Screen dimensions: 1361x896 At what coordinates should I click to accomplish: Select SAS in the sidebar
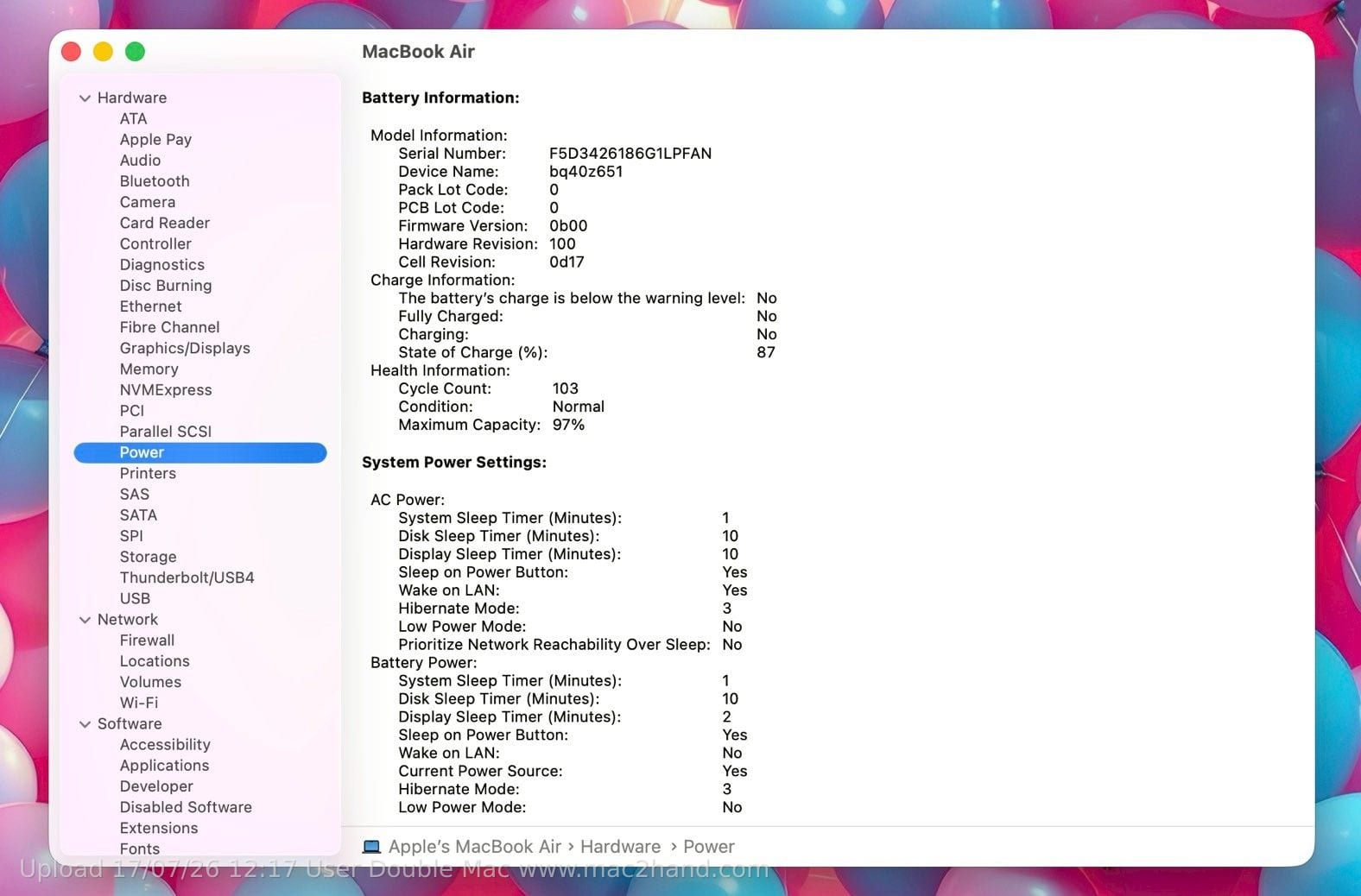coord(135,494)
